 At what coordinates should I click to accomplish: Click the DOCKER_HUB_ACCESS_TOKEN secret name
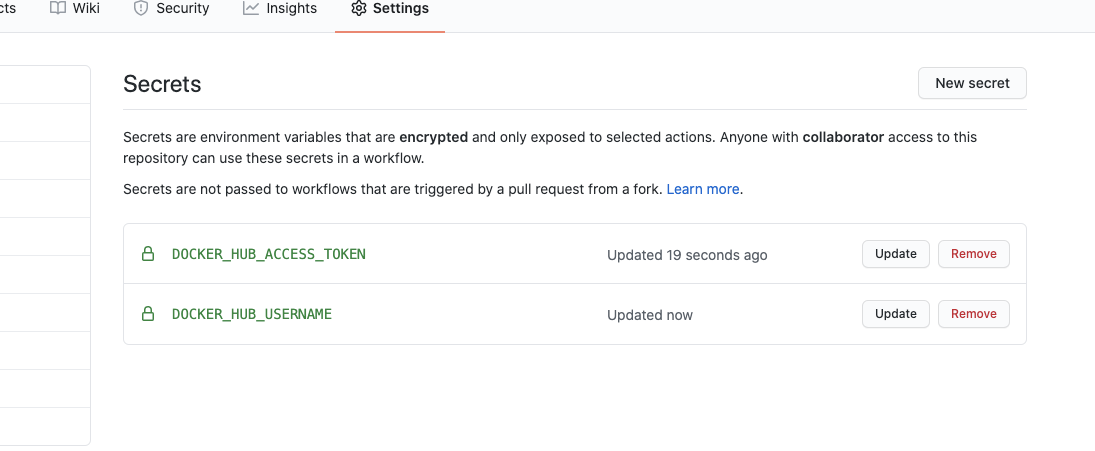[x=268, y=254]
